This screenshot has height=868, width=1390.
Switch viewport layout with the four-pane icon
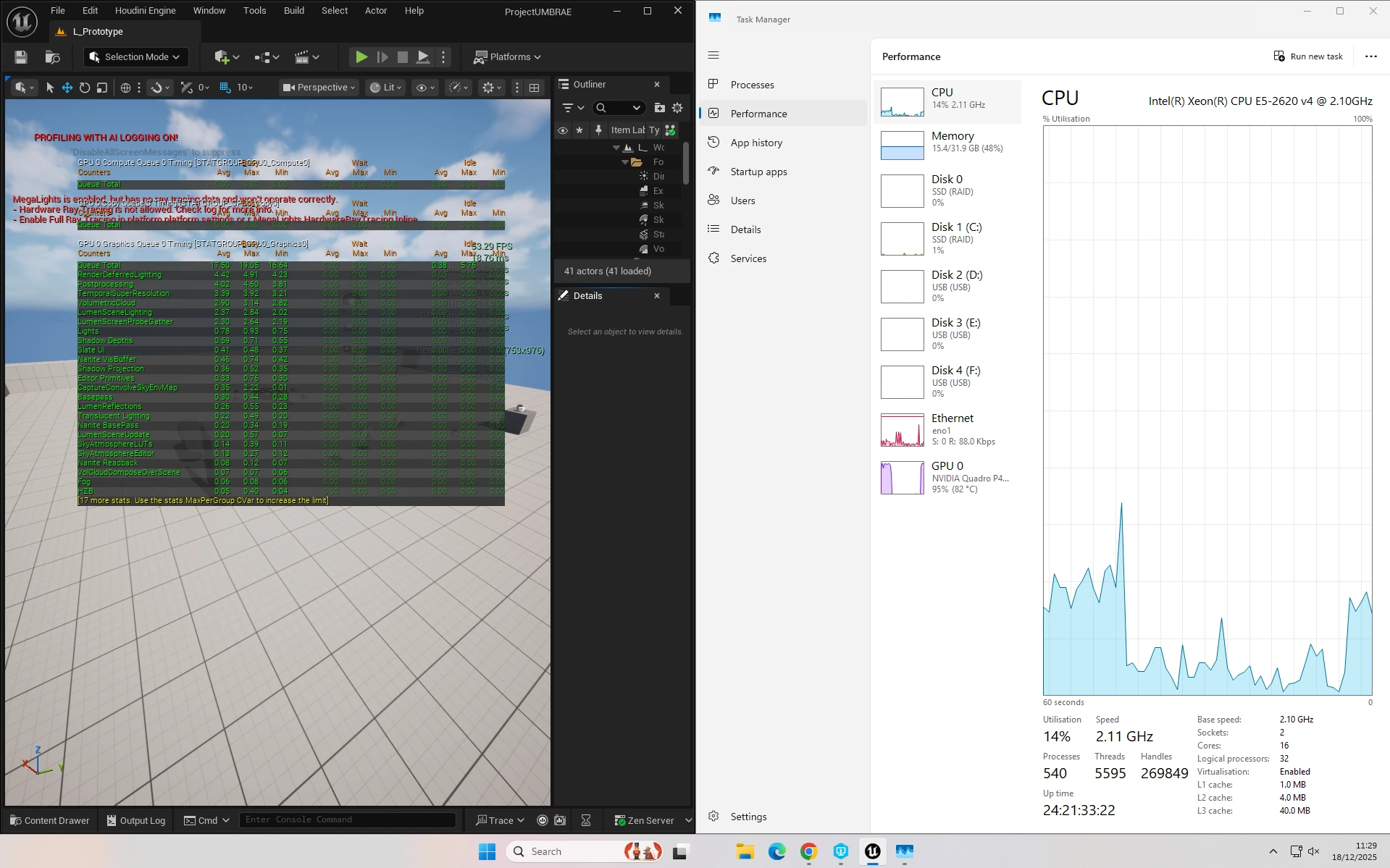pos(535,88)
